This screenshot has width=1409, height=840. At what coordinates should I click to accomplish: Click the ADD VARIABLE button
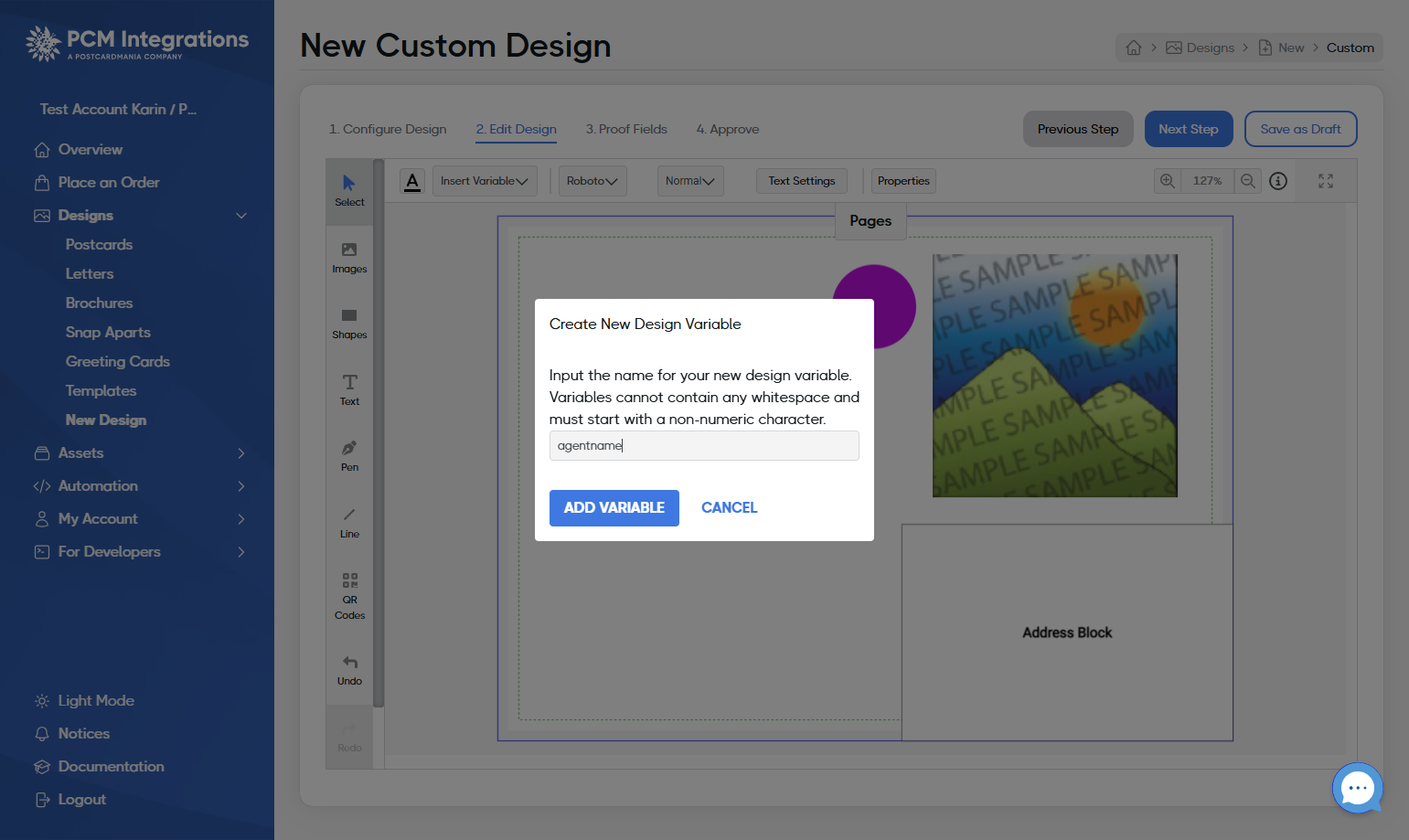(x=614, y=508)
